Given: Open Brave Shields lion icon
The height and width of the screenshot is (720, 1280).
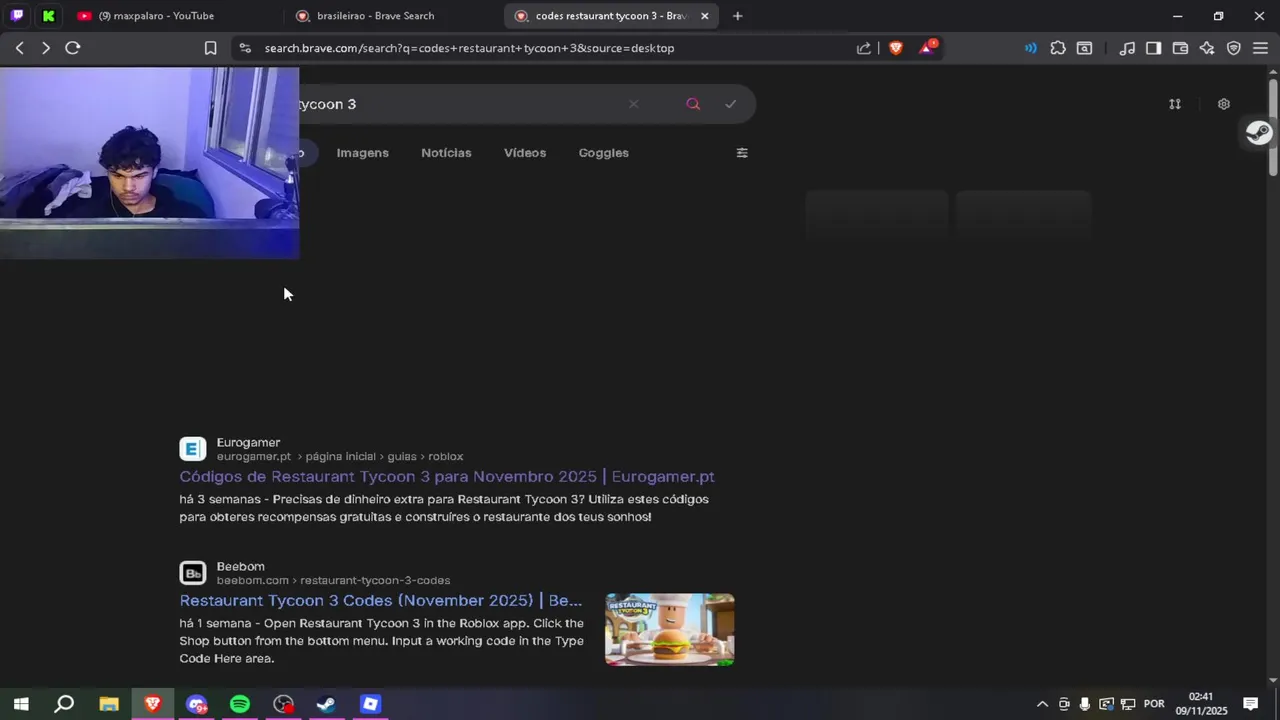Looking at the screenshot, I should 896,48.
